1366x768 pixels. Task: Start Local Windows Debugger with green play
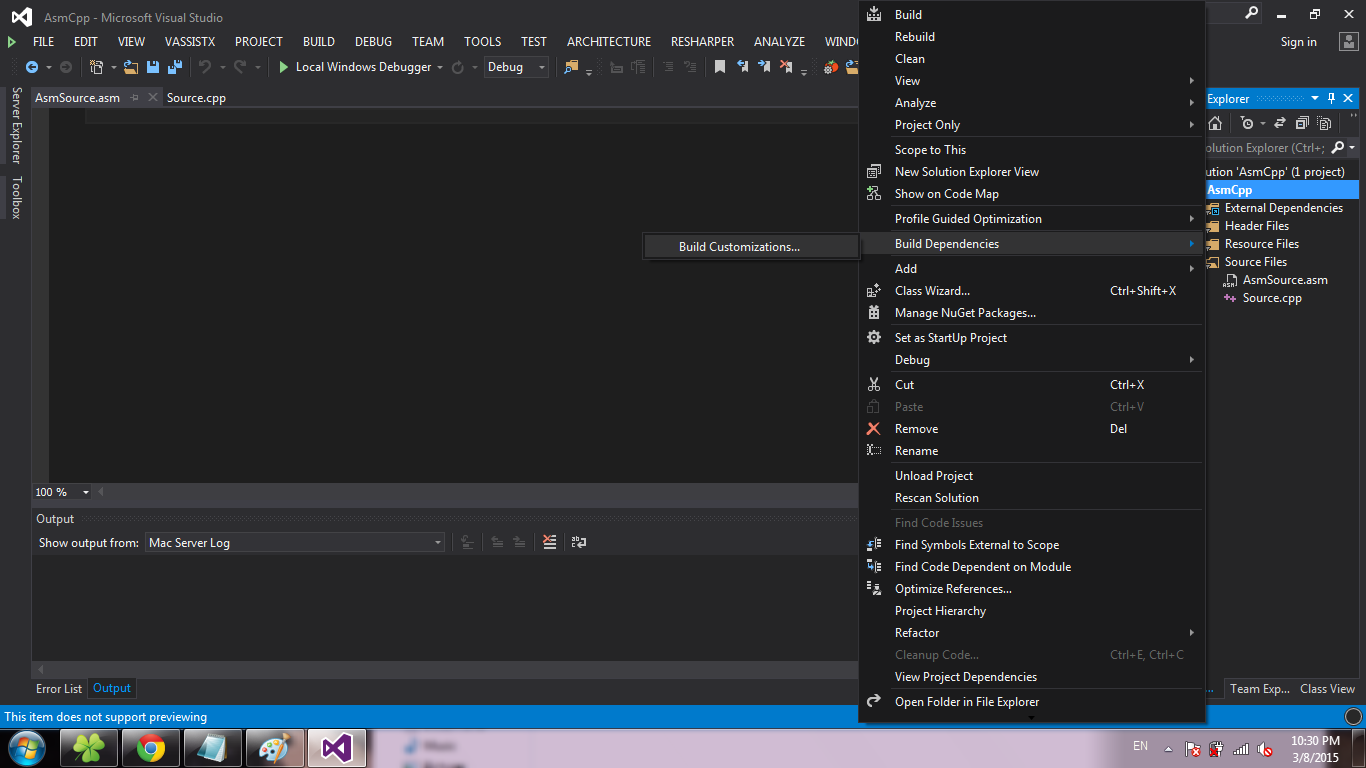click(x=356, y=67)
